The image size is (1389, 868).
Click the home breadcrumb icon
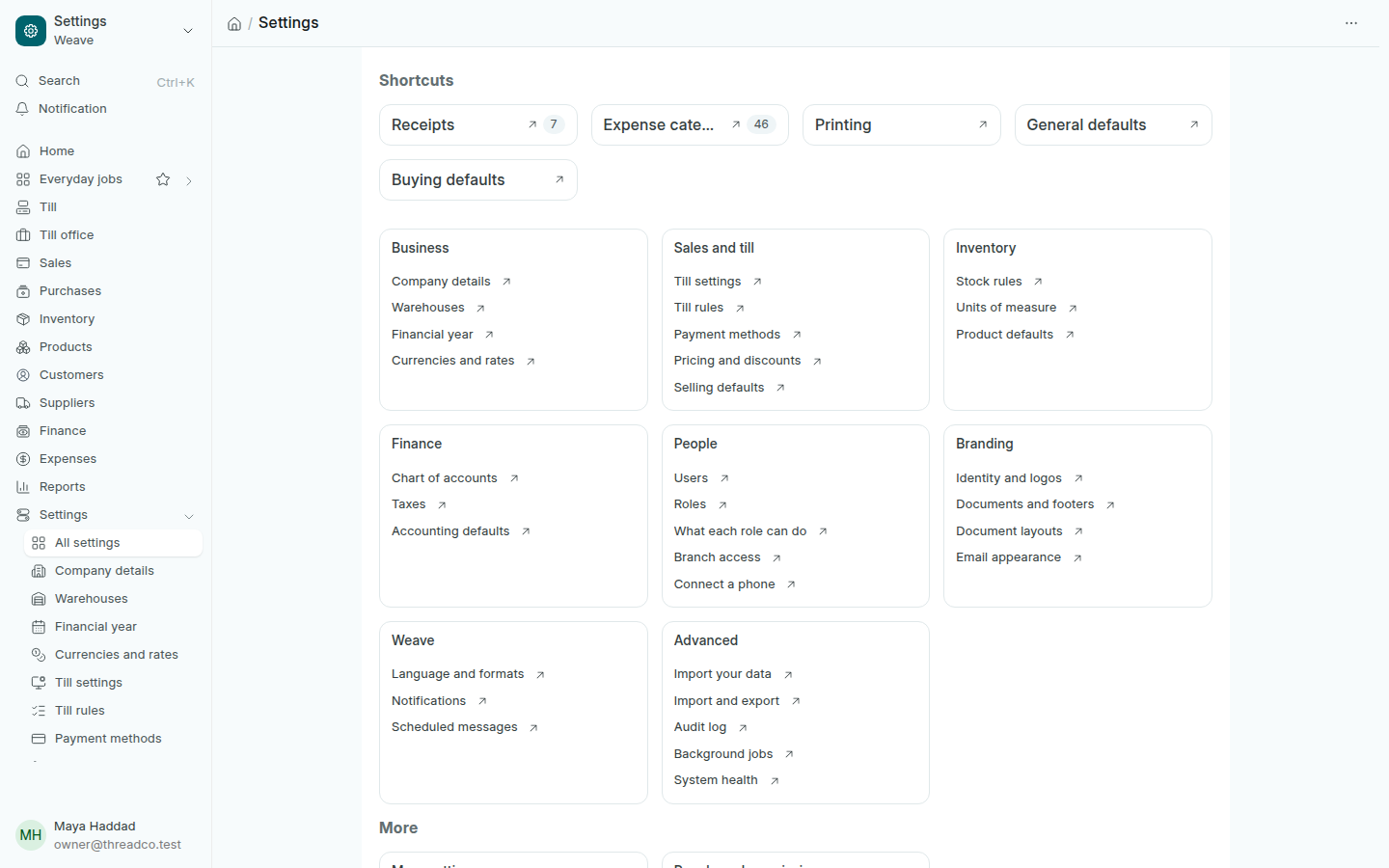pos(234,24)
